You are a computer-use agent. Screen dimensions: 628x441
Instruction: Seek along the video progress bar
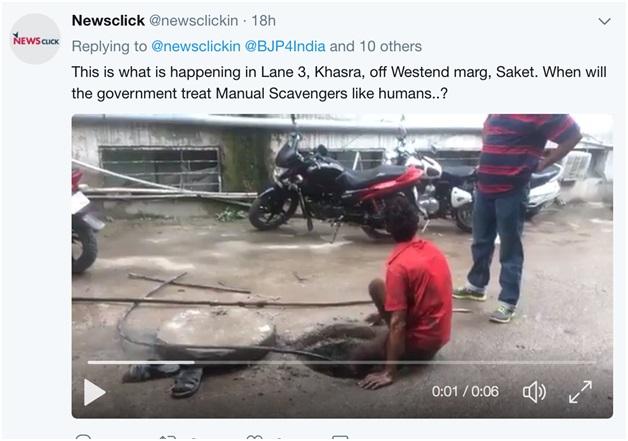pos(400,363)
